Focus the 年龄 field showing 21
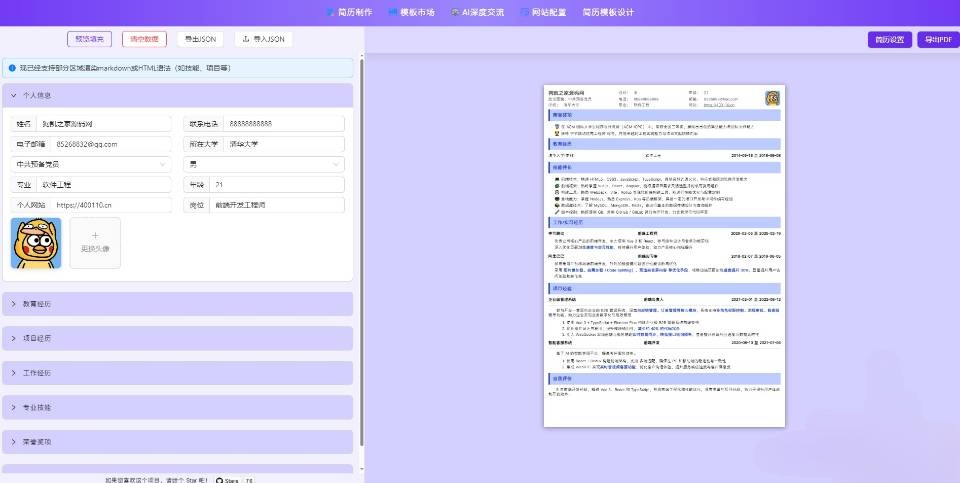 coord(277,185)
